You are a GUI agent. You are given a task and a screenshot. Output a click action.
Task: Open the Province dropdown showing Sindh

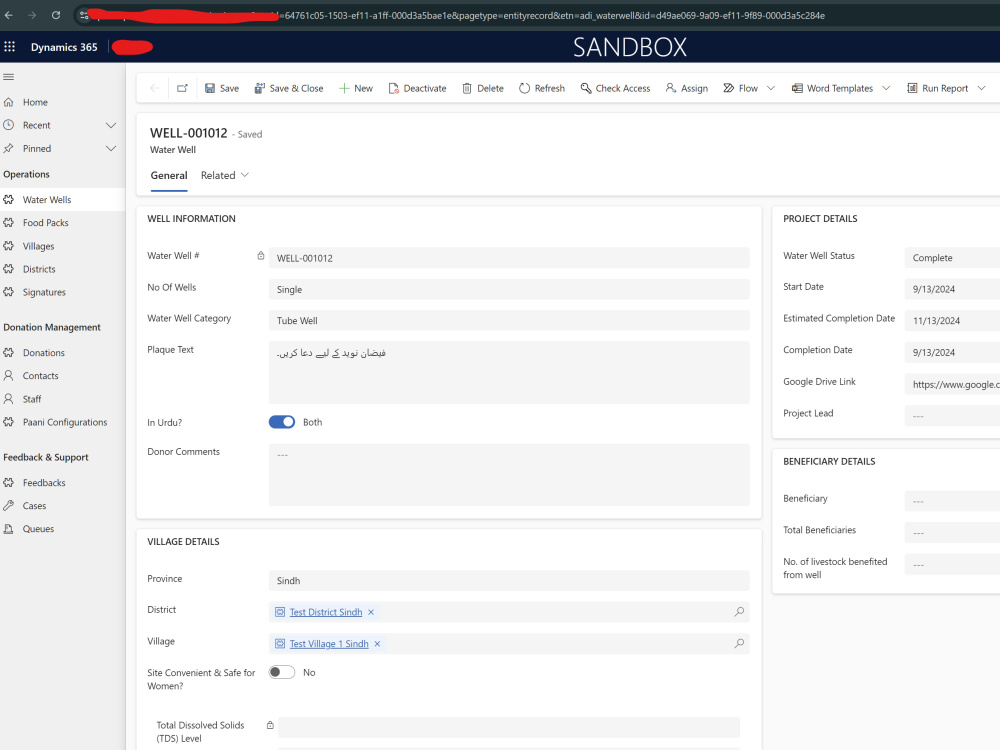[x=509, y=580]
